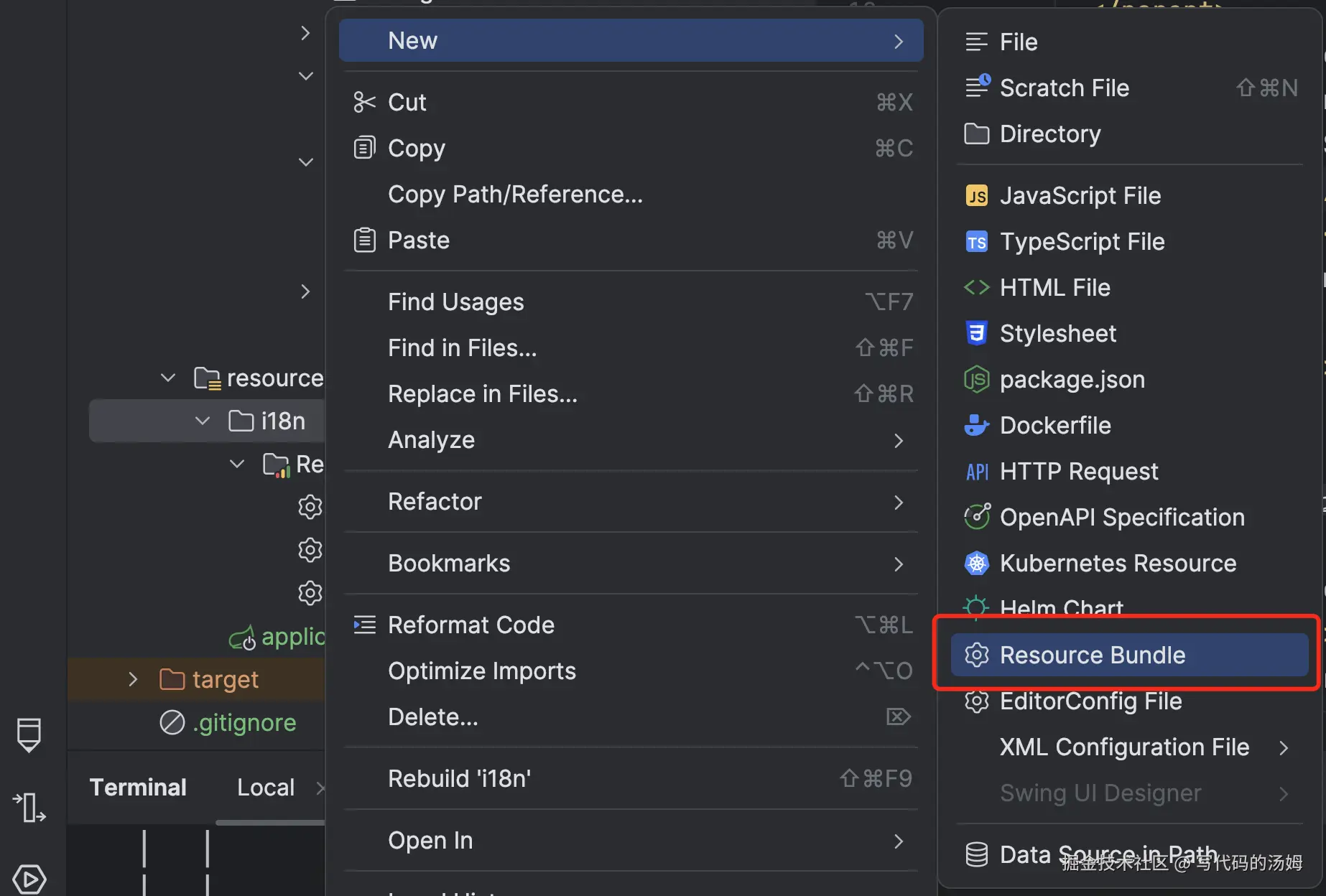Screen dimensions: 1326x896
Task: Collapse the i18n folder
Action: (203, 421)
